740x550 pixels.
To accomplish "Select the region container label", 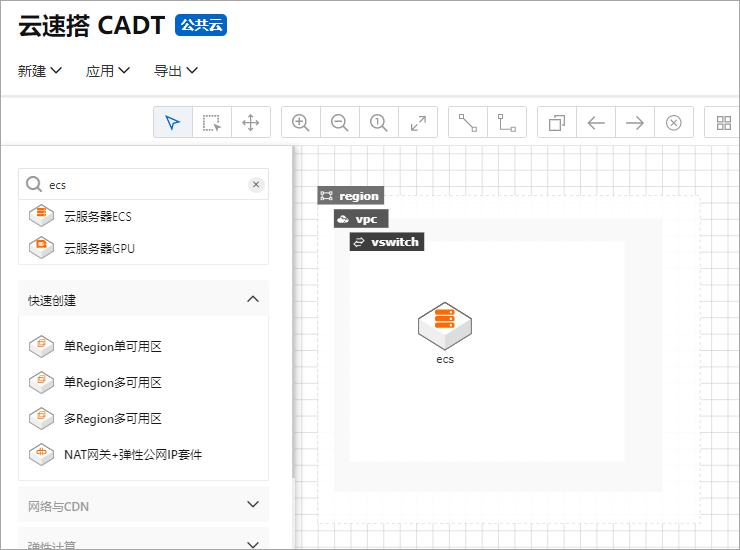I will pos(351,195).
